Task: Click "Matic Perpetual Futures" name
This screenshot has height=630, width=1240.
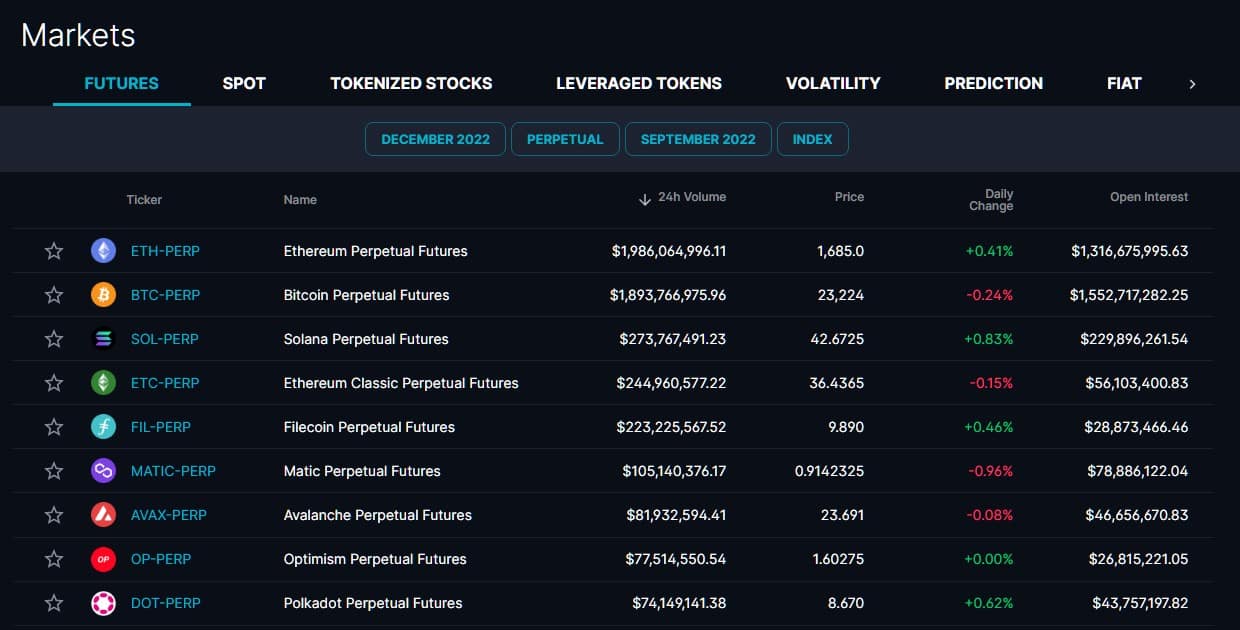Action: pos(362,471)
